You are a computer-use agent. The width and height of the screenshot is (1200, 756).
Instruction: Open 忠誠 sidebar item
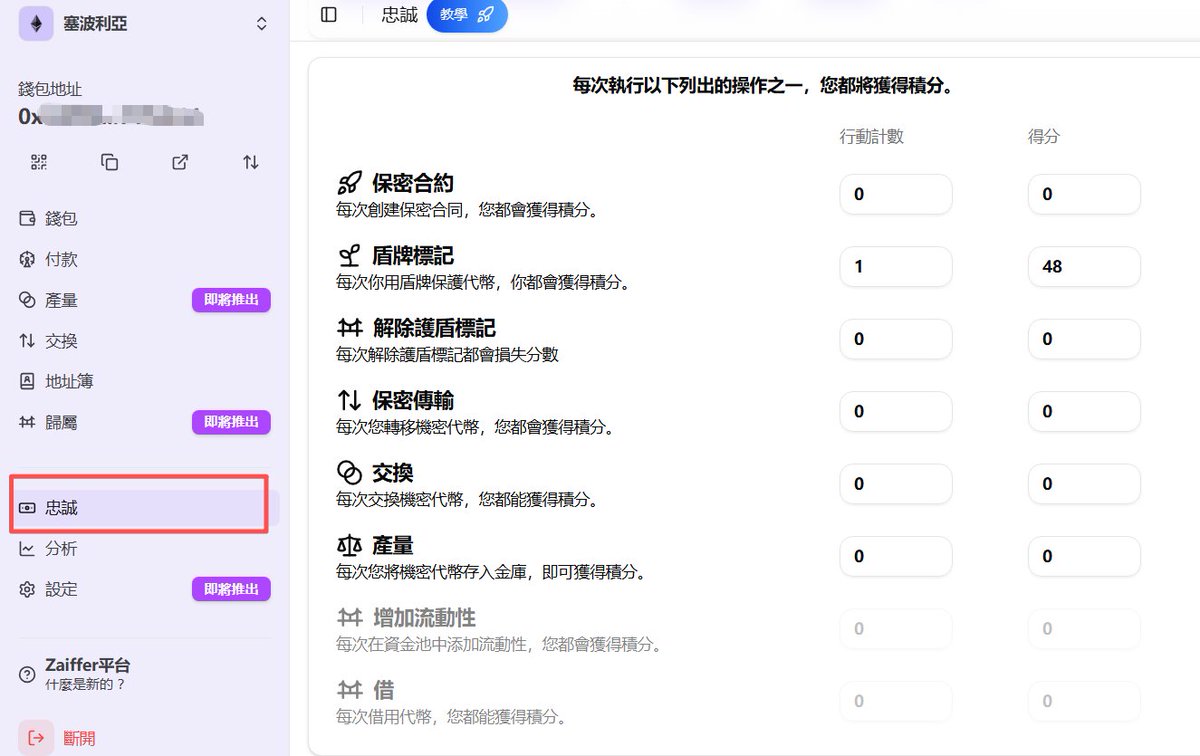(145, 508)
